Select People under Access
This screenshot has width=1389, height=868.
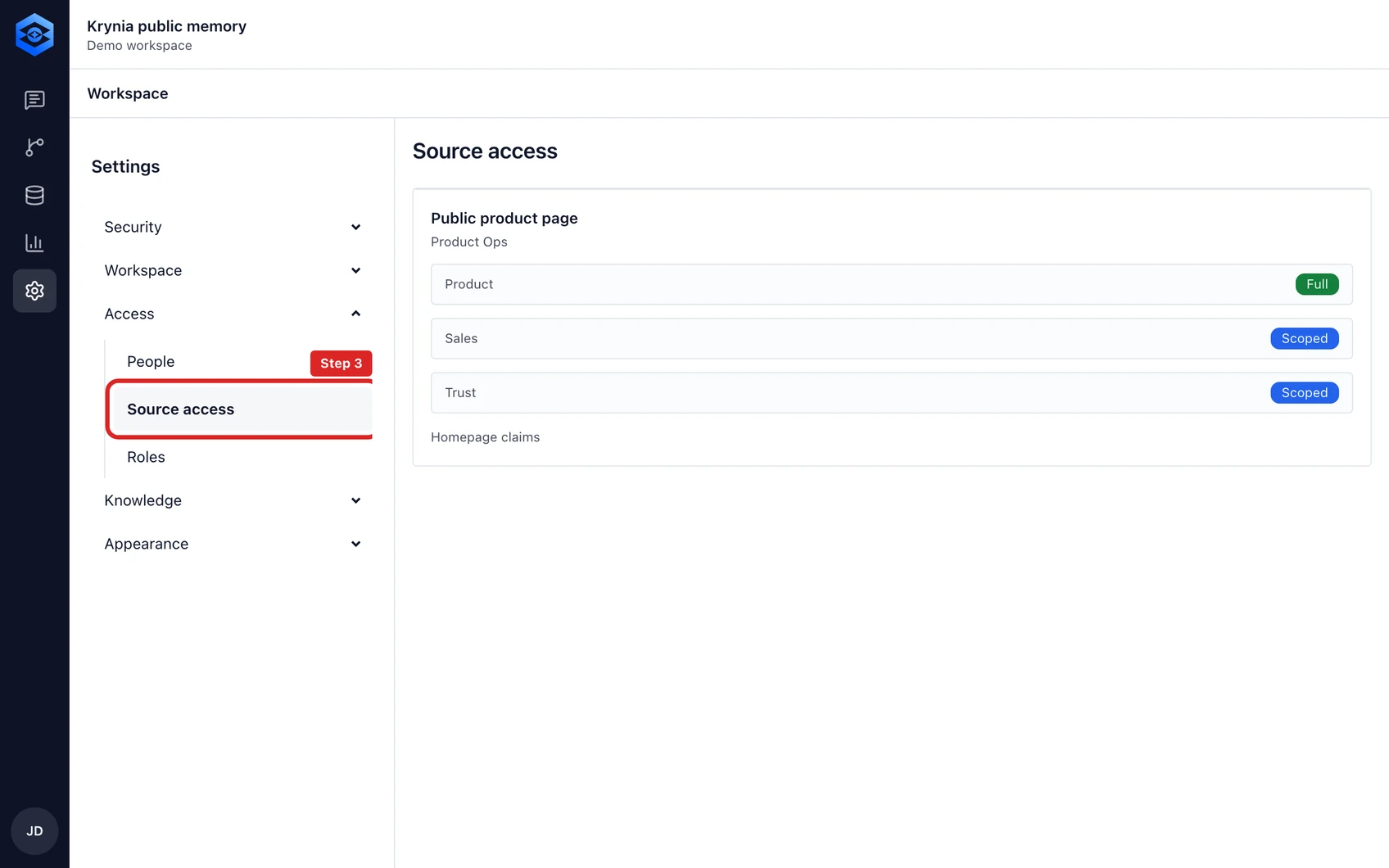click(151, 361)
